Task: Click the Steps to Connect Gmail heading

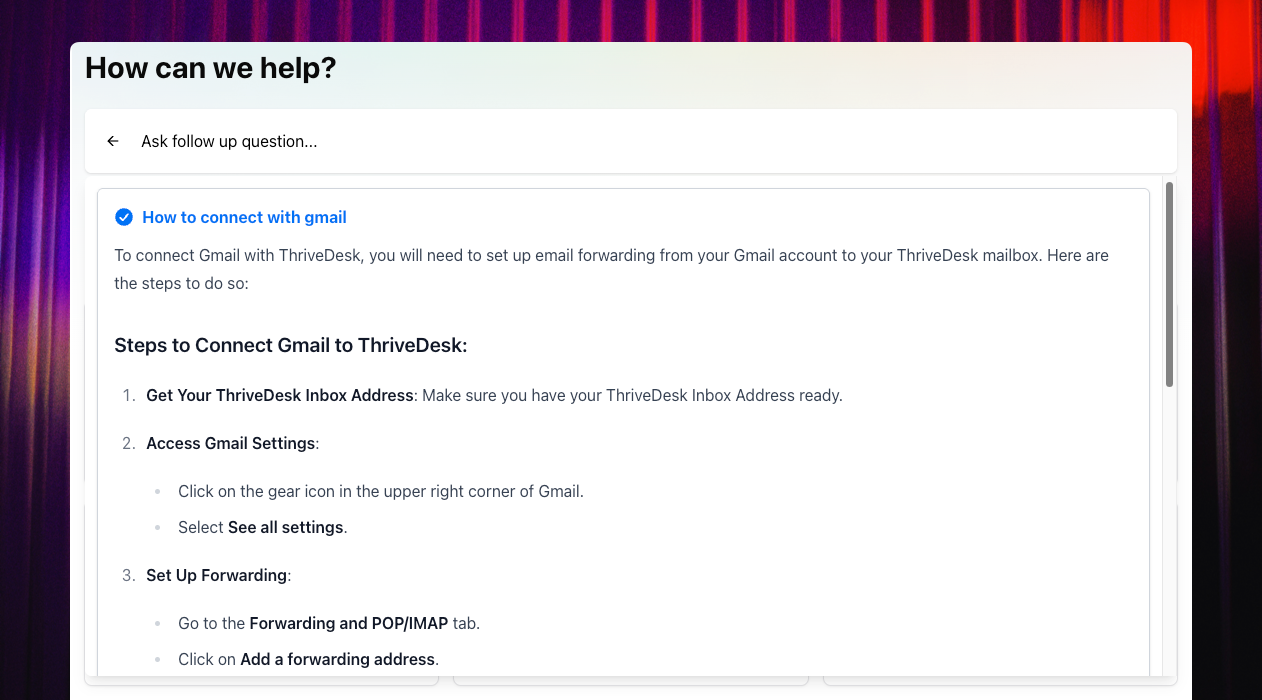Action: pyautogui.click(x=291, y=345)
